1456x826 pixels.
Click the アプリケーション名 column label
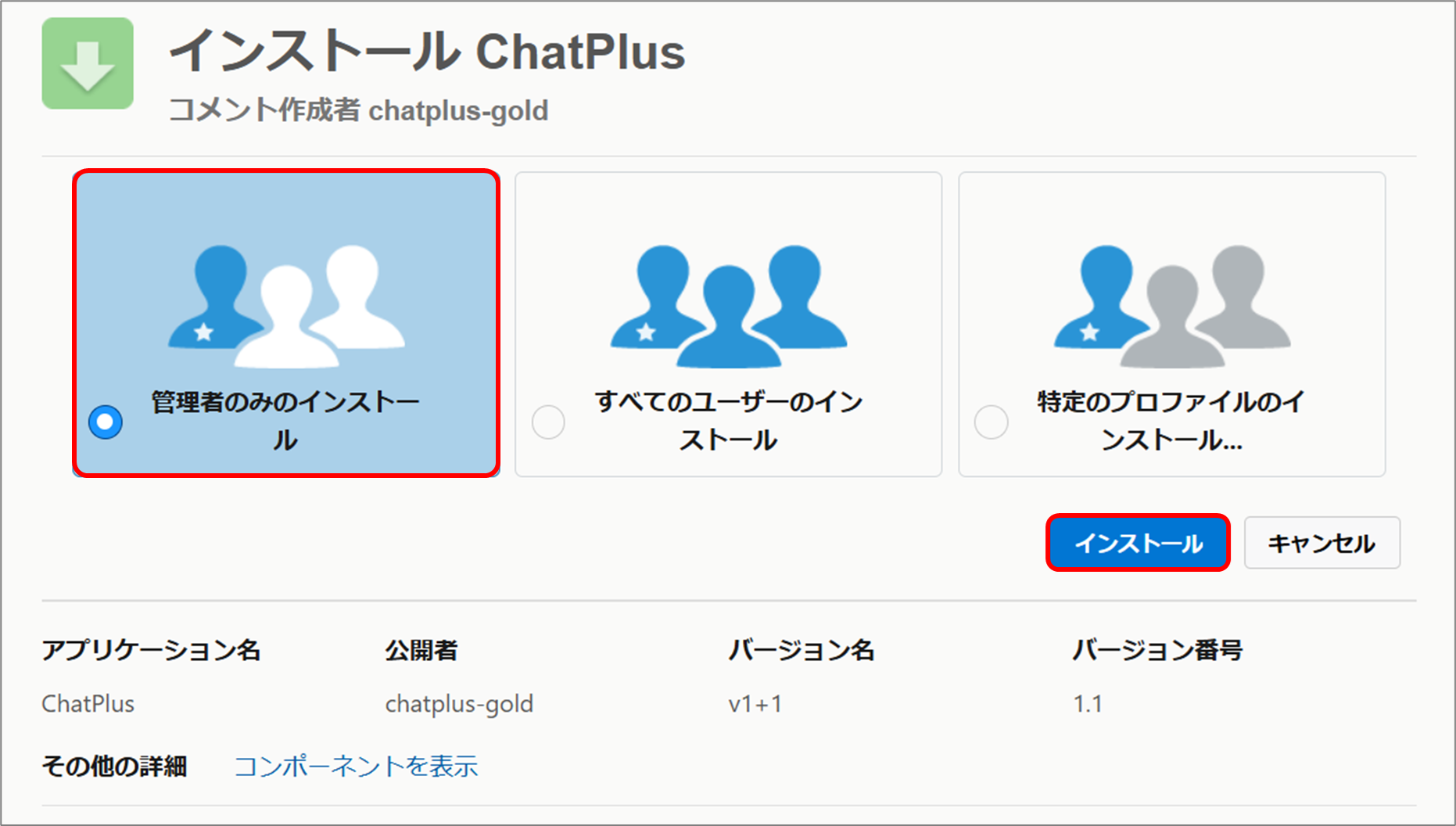click(x=151, y=650)
